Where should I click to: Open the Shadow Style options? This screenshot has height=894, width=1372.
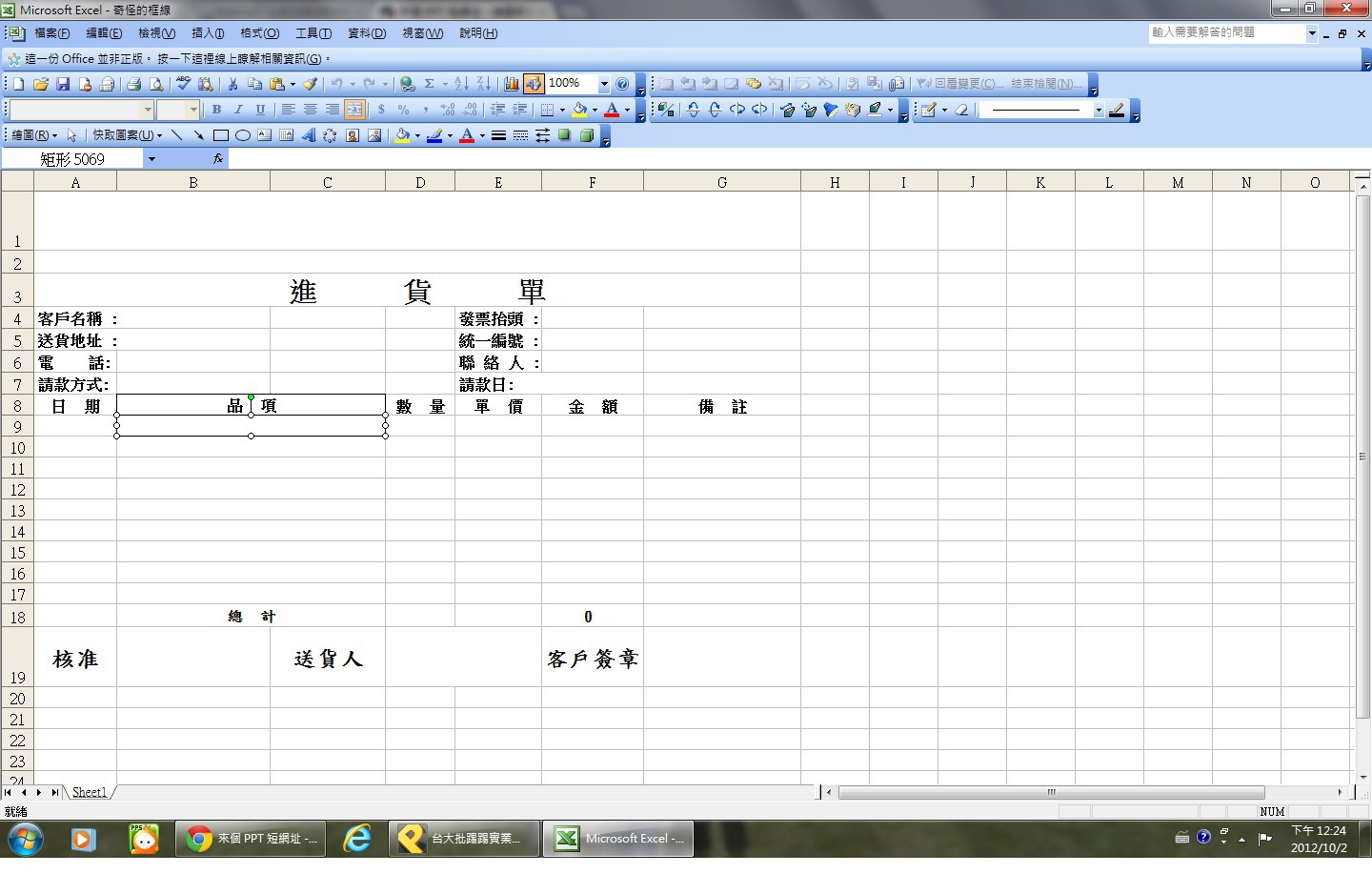click(x=565, y=135)
